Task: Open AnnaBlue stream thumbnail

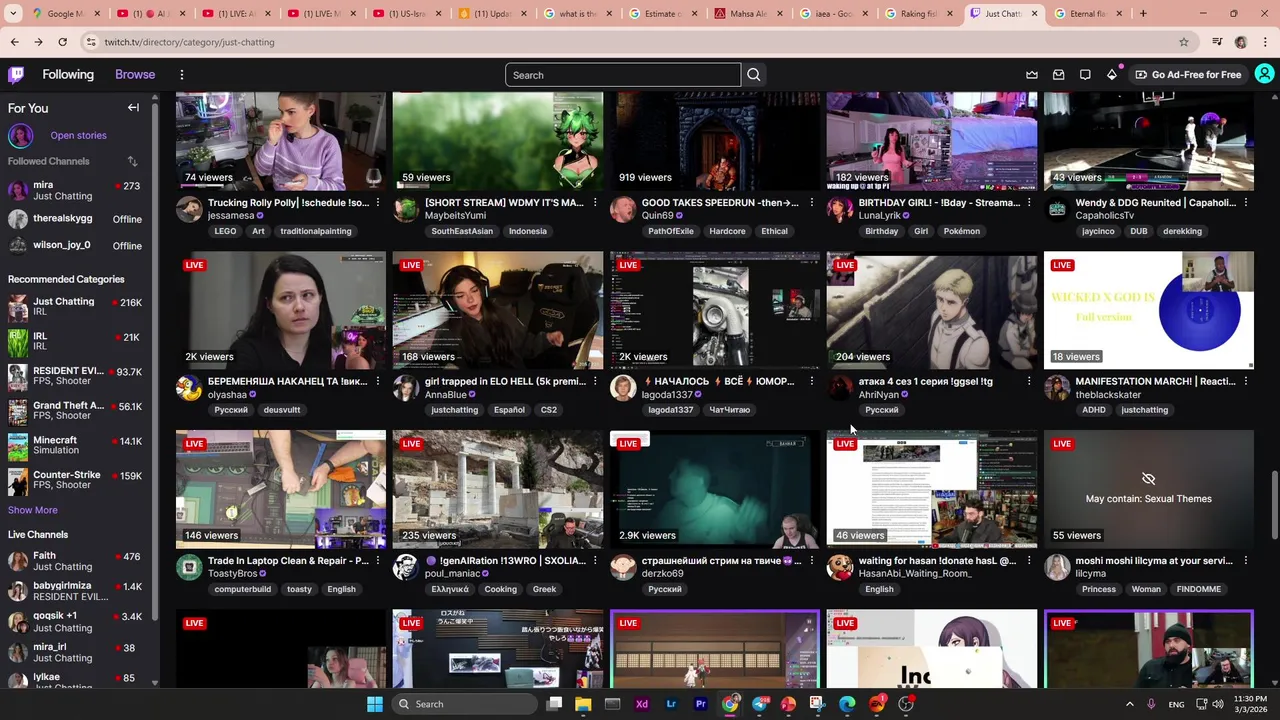Action: [498, 310]
